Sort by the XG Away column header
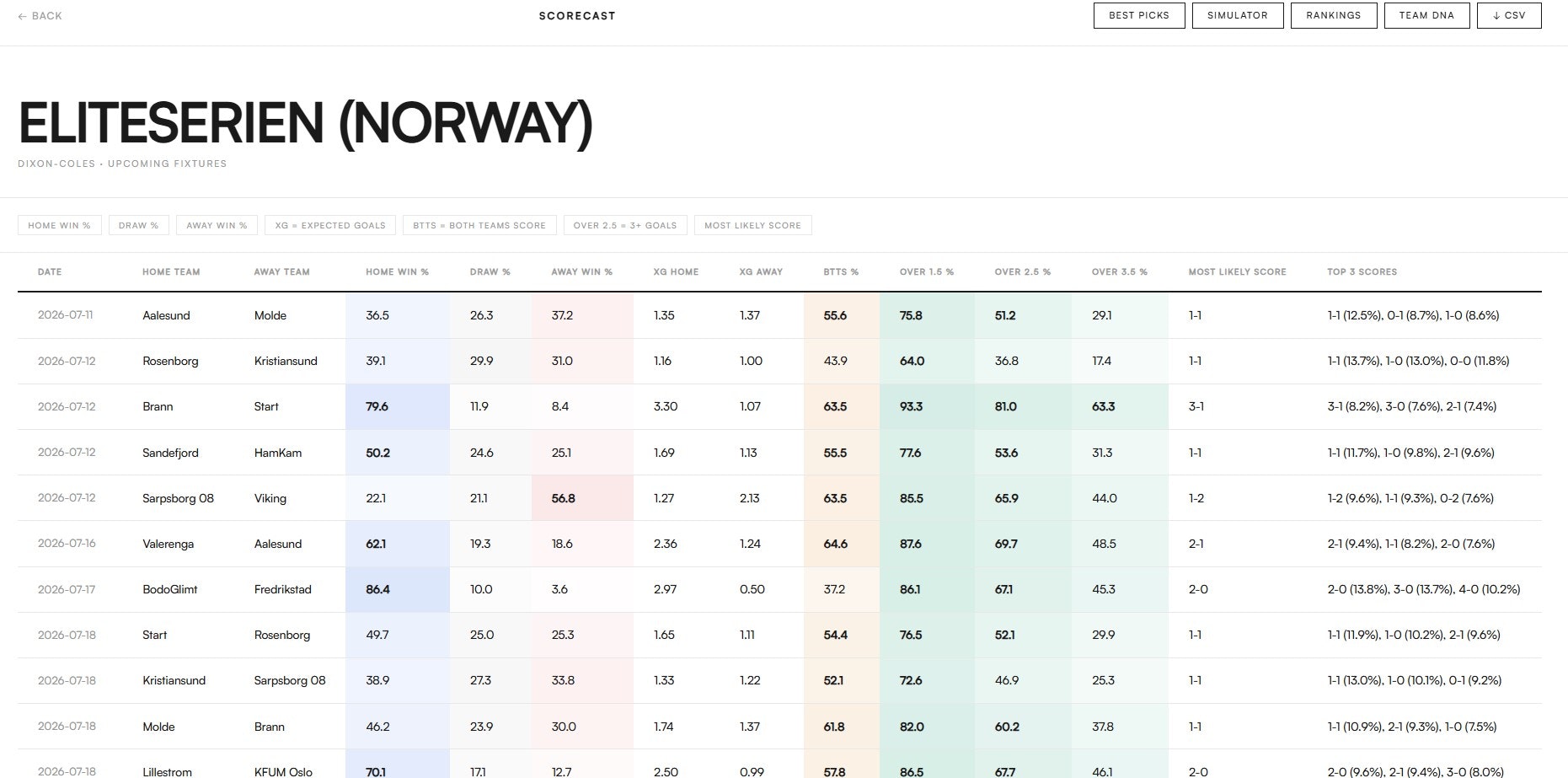This screenshot has height=778, width=1568. (x=761, y=271)
